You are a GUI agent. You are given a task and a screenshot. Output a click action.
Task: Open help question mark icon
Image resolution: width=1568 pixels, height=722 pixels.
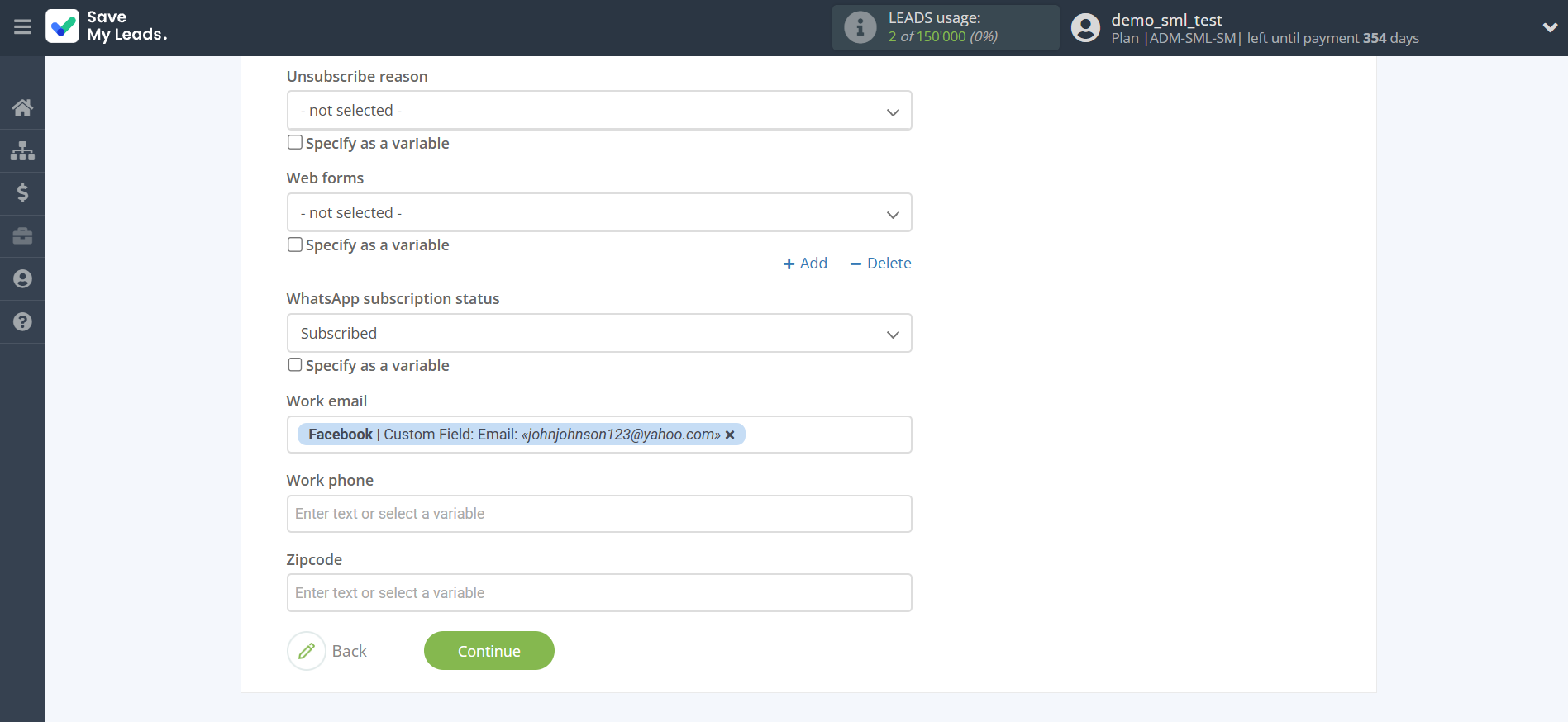click(x=22, y=322)
